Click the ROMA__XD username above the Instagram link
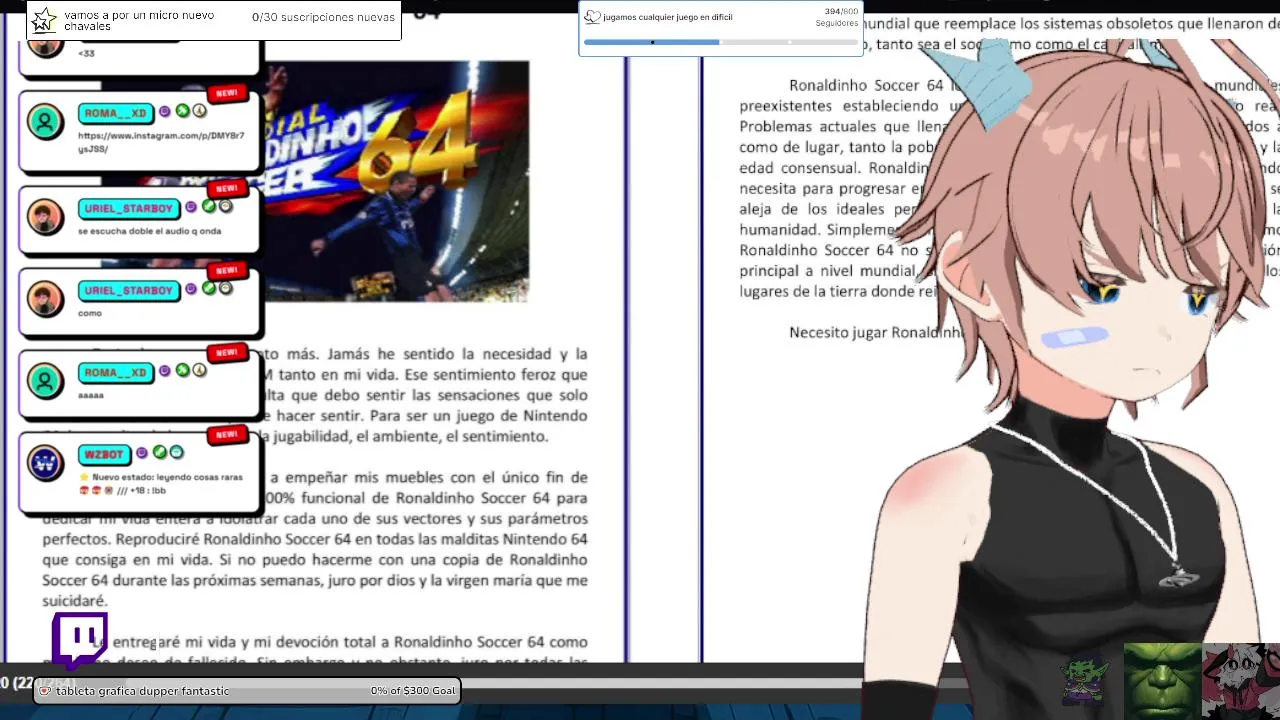Viewport: 1280px width, 720px height. tap(115, 114)
